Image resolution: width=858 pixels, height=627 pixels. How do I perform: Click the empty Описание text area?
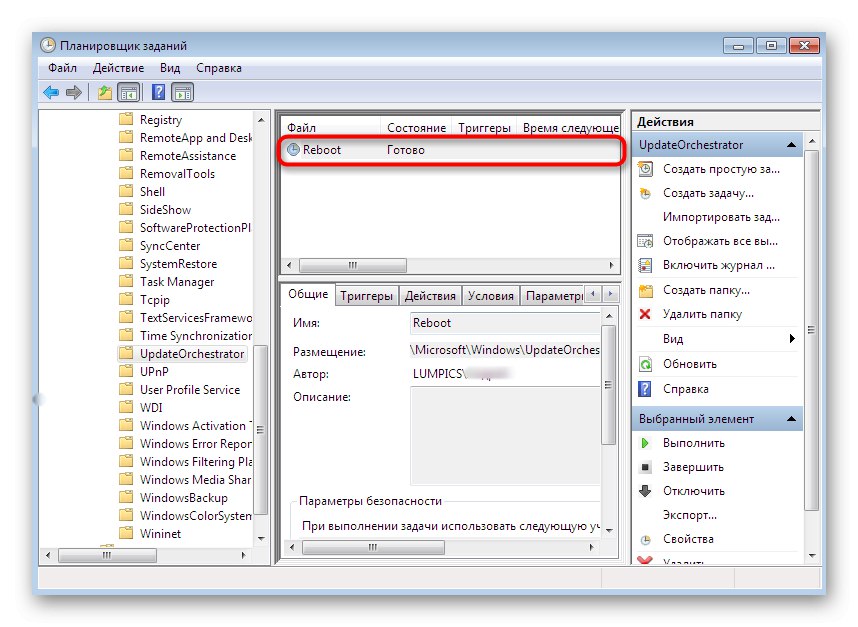tap(505, 436)
